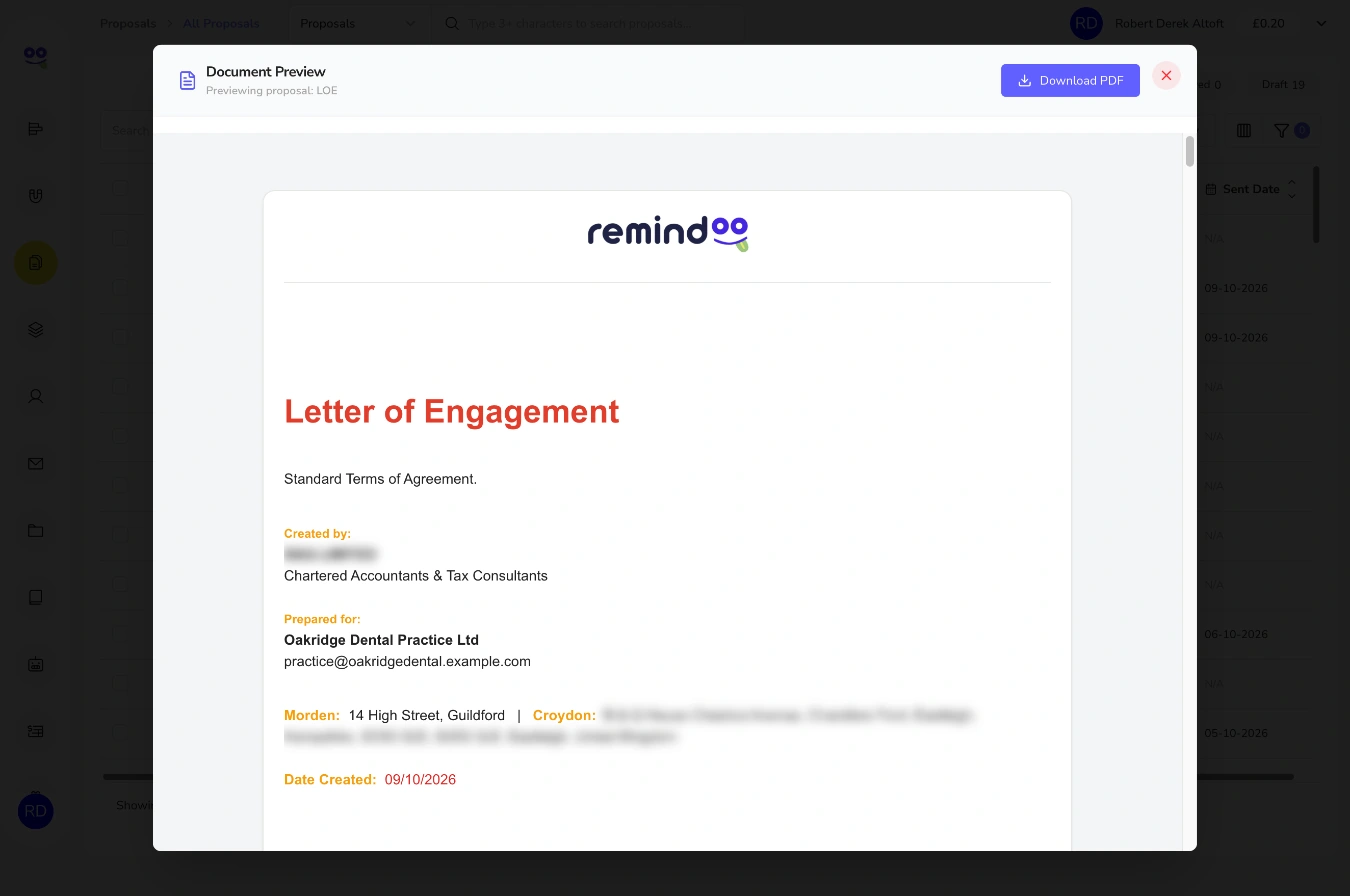Click the Remindoo owl logo in background sidebar
The height and width of the screenshot is (896, 1350).
[36, 57]
